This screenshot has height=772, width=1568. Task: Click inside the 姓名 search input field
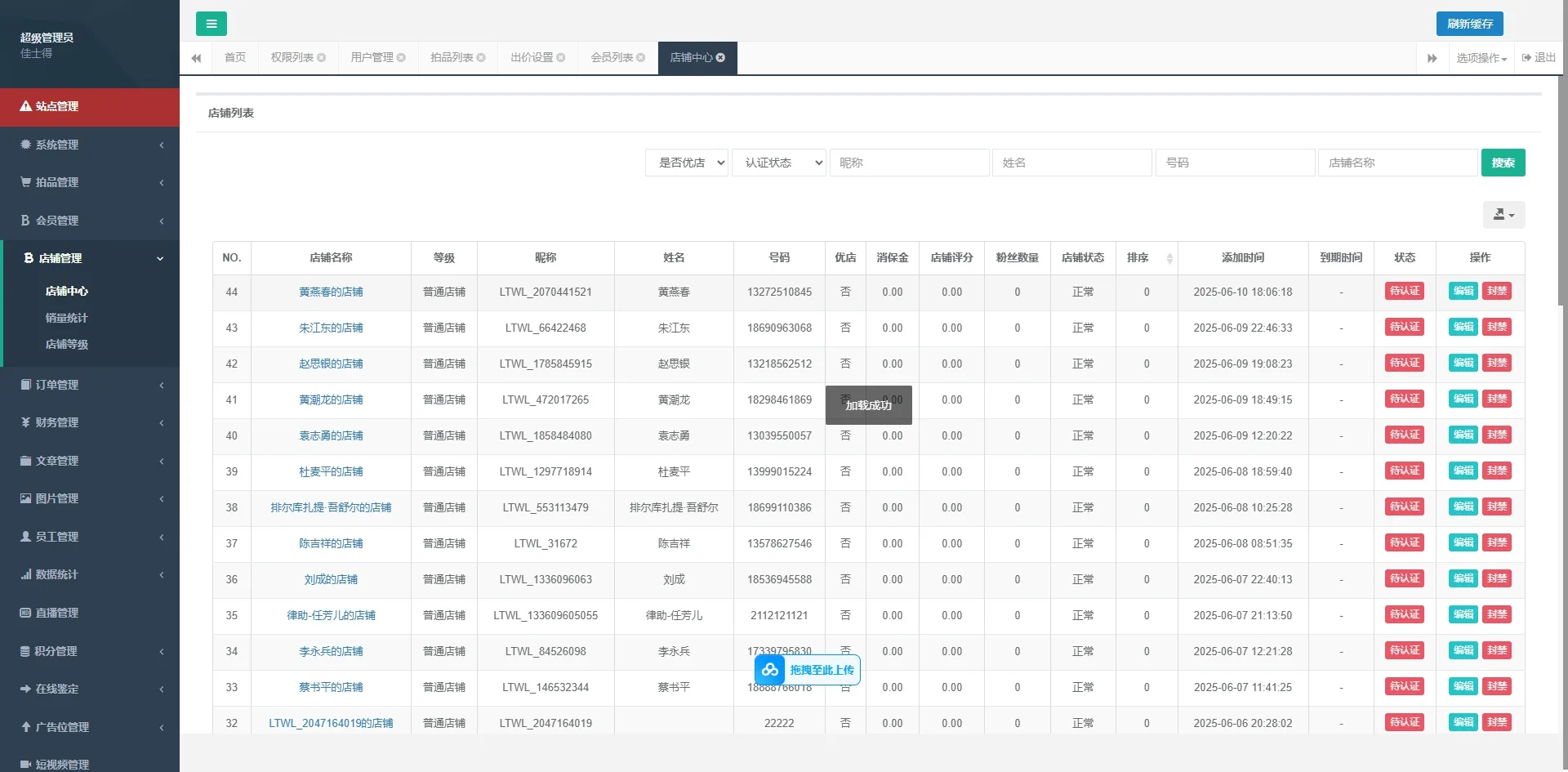1072,163
